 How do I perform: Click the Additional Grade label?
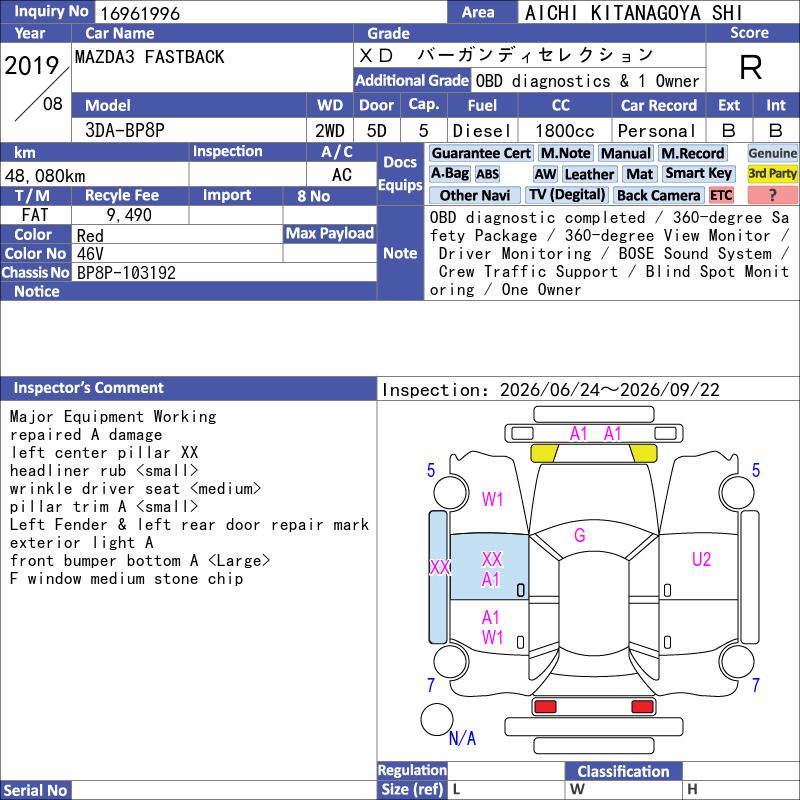[x=412, y=81]
